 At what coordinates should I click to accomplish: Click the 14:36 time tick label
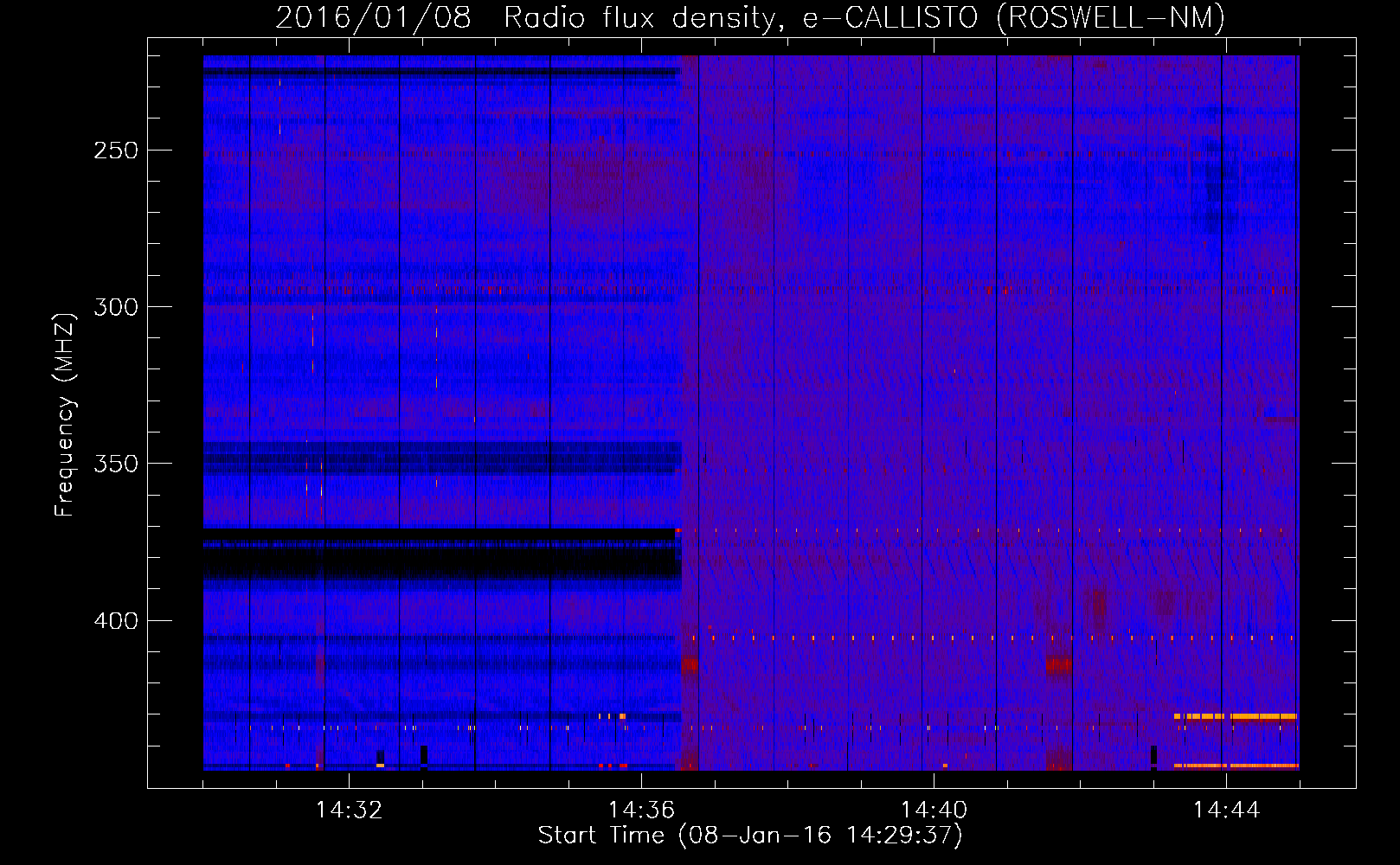pos(641,810)
